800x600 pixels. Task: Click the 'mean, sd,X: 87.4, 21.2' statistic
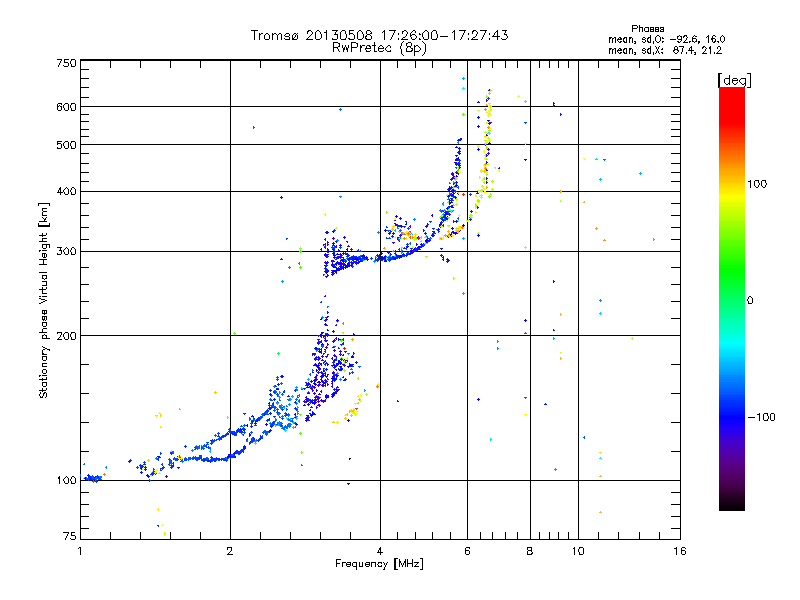(665, 50)
